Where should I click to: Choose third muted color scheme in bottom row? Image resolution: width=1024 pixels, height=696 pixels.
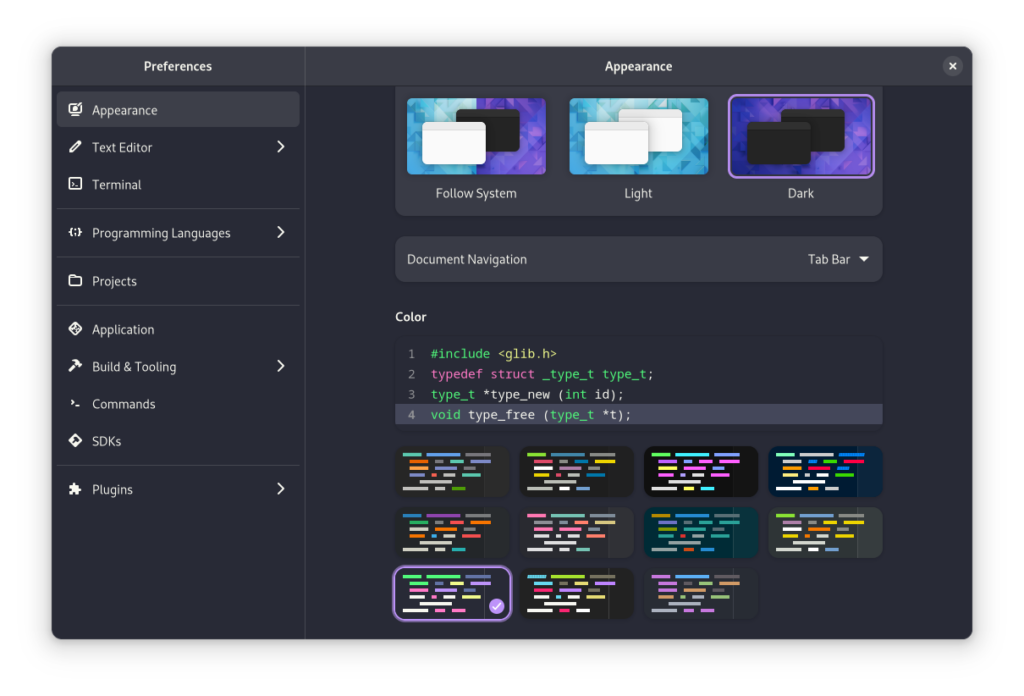[701, 593]
